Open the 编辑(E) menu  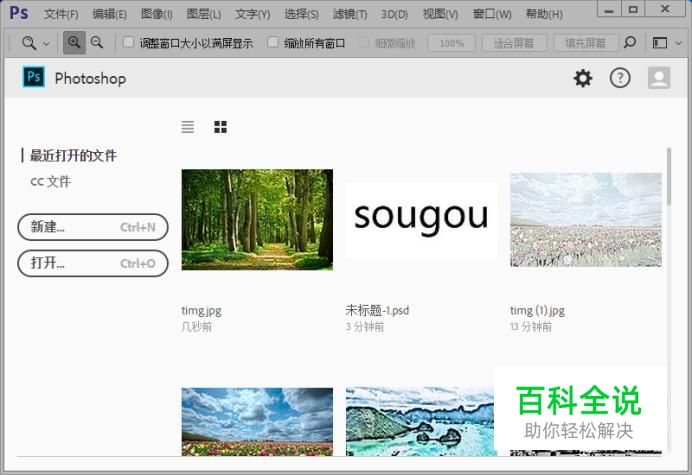coord(109,14)
